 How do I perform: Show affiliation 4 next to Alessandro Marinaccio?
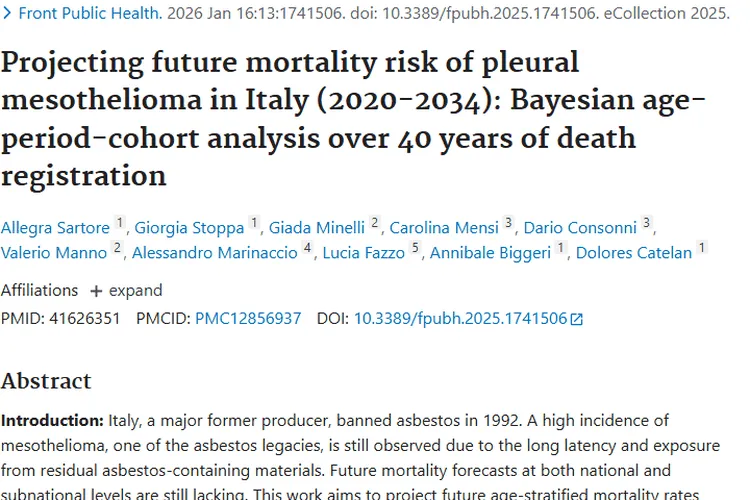point(308,249)
